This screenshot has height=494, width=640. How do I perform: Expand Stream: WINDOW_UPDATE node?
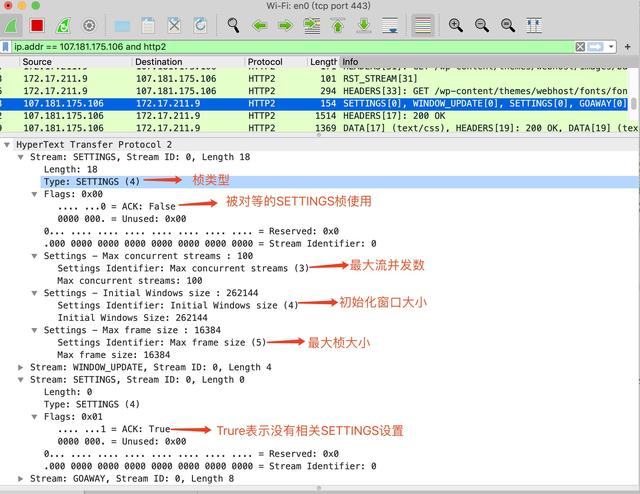20,367
